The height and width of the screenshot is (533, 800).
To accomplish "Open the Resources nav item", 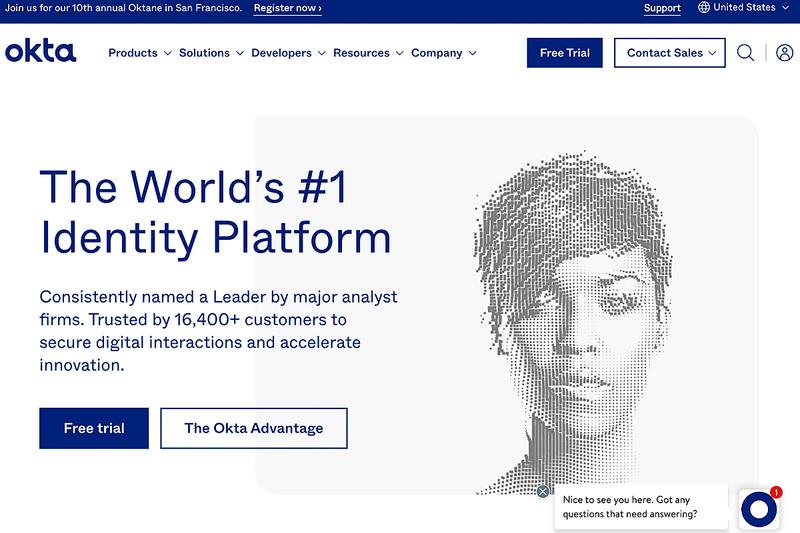I will click(x=361, y=53).
